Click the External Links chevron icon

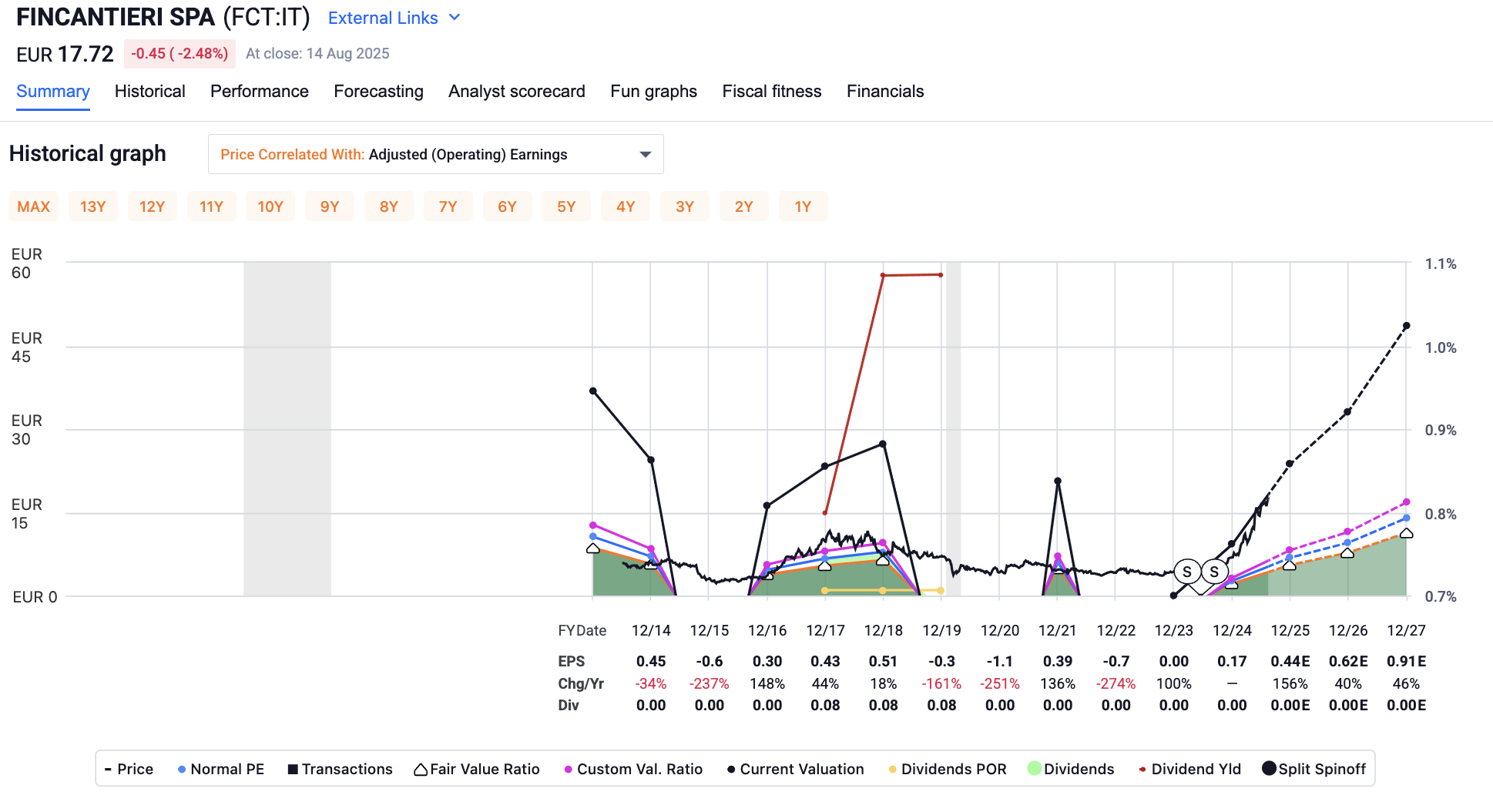tap(455, 18)
